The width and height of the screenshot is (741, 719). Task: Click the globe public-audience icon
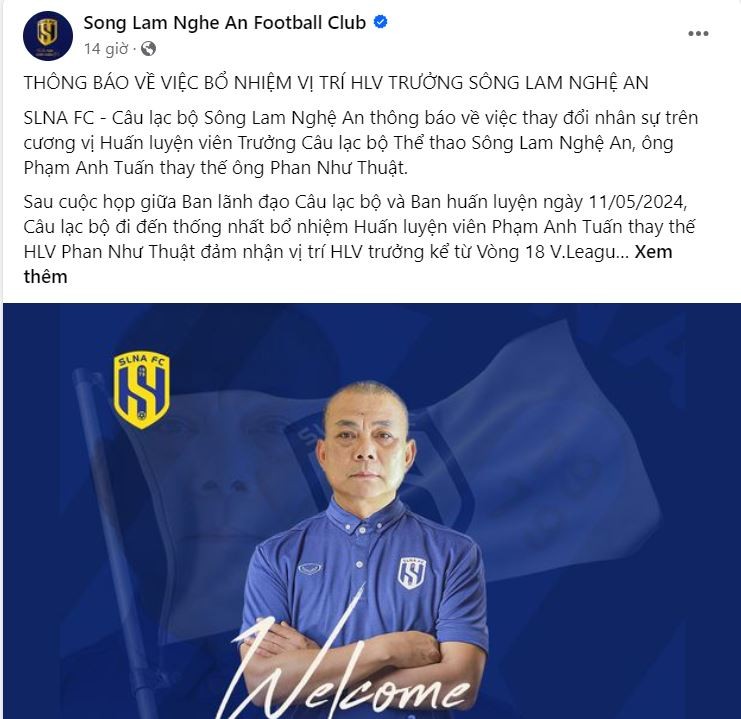click(x=148, y=49)
